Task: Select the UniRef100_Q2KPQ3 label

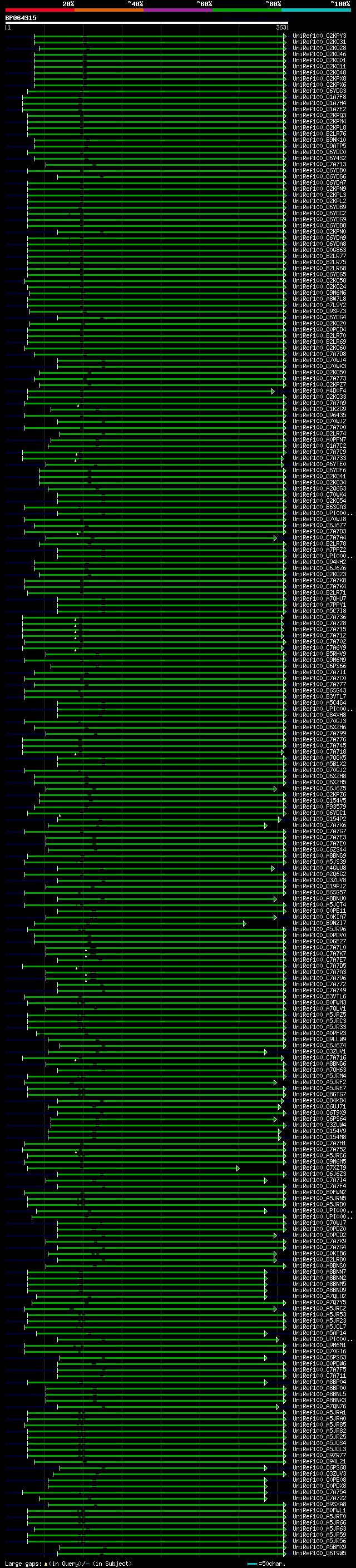Action: [x=319, y=115]
